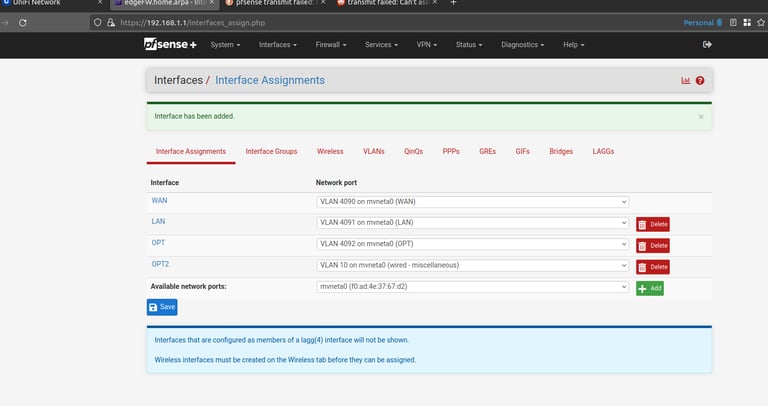Image resolution: width=768 pixels, height=406 pixels.
Task: Open the Available network ports dropdown
Action: pyautogui.click(x=473, y=287)
